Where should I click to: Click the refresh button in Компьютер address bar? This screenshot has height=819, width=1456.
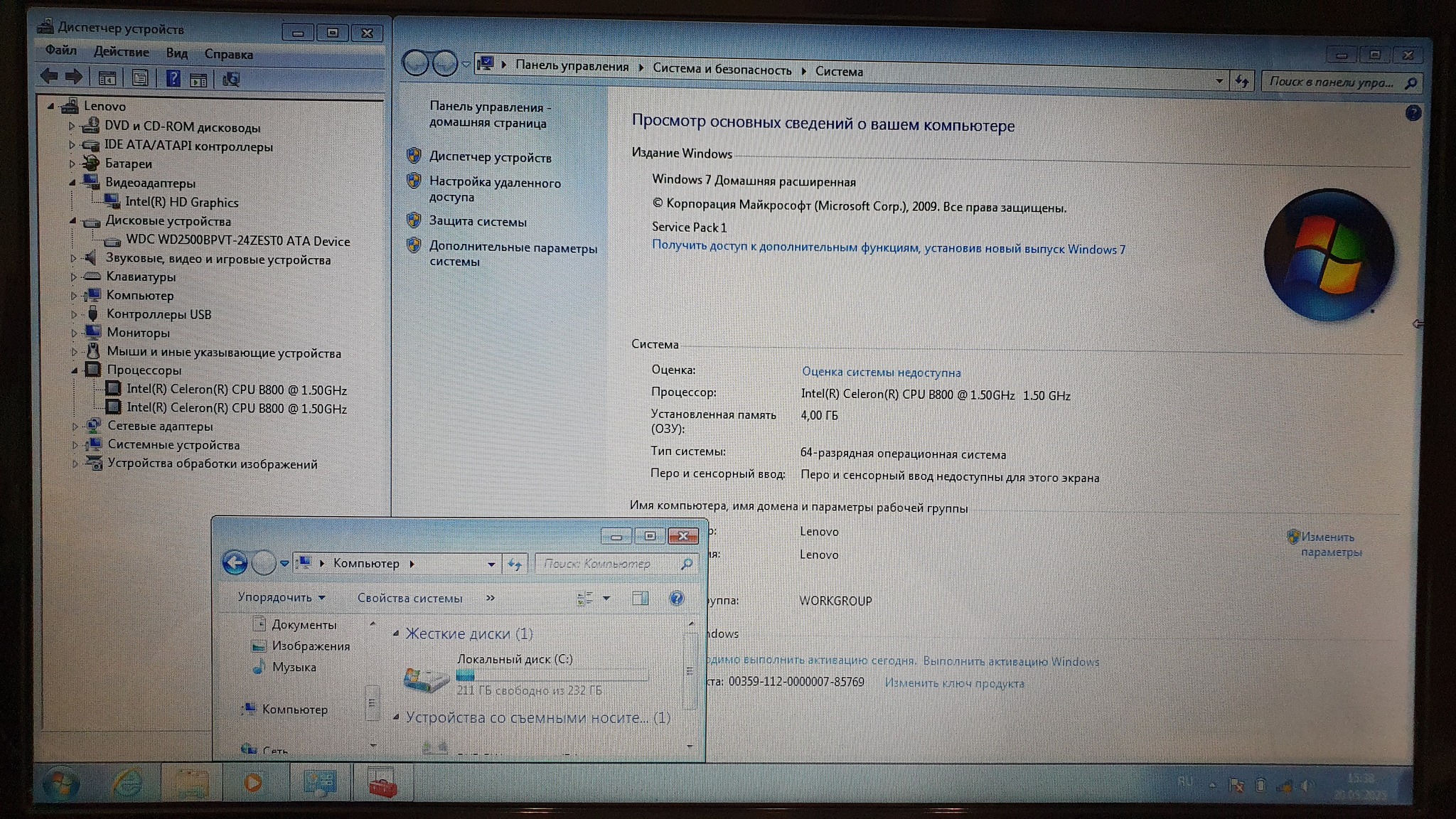515,564
